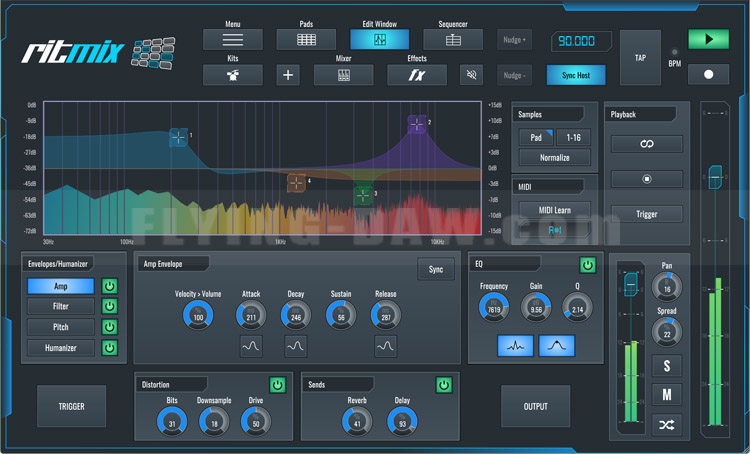
Task: Click the 90.000 BPM tempo field
Action: pos(581,41)
